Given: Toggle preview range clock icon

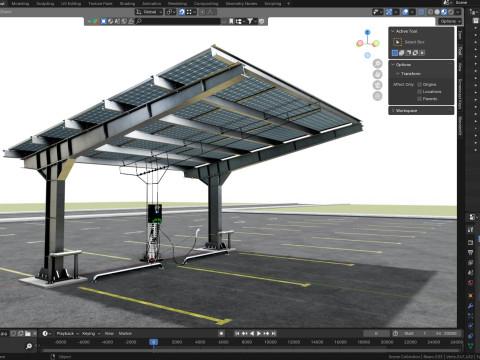Looking at the screenshot, I should pos(395,333).
